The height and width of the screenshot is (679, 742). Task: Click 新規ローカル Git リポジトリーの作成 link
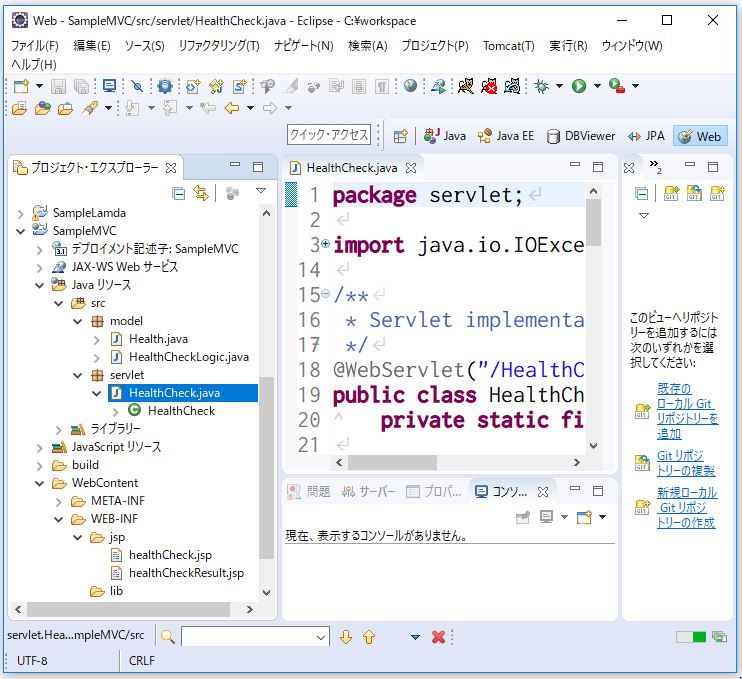pos(686,507)
